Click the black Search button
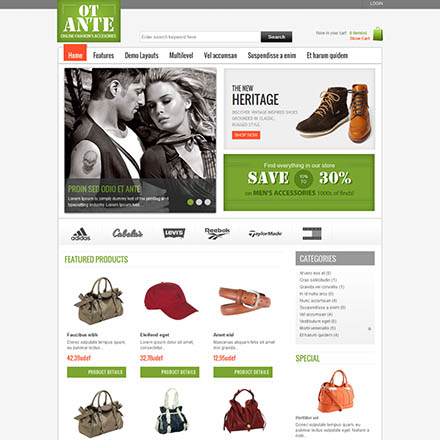Image resolution: width=440 pixels, height=440 pixels. pos(276,37)
